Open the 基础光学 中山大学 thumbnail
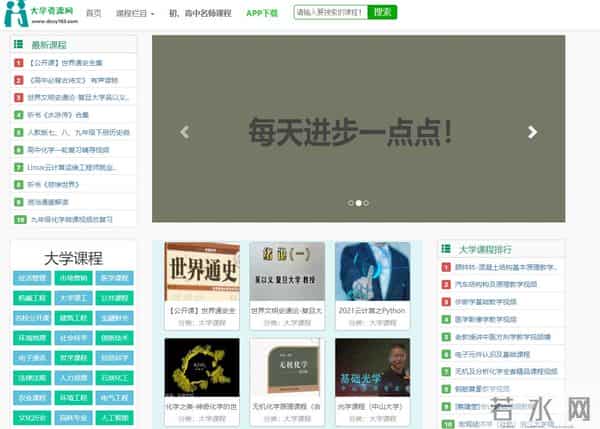The height and width of the screenshot is (429, 600). [x=372, y=367]
